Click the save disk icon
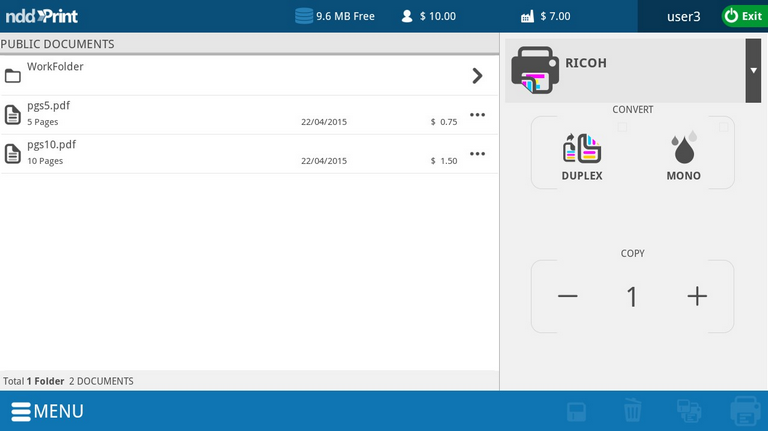768x431 pixels. tap(576, 411)
